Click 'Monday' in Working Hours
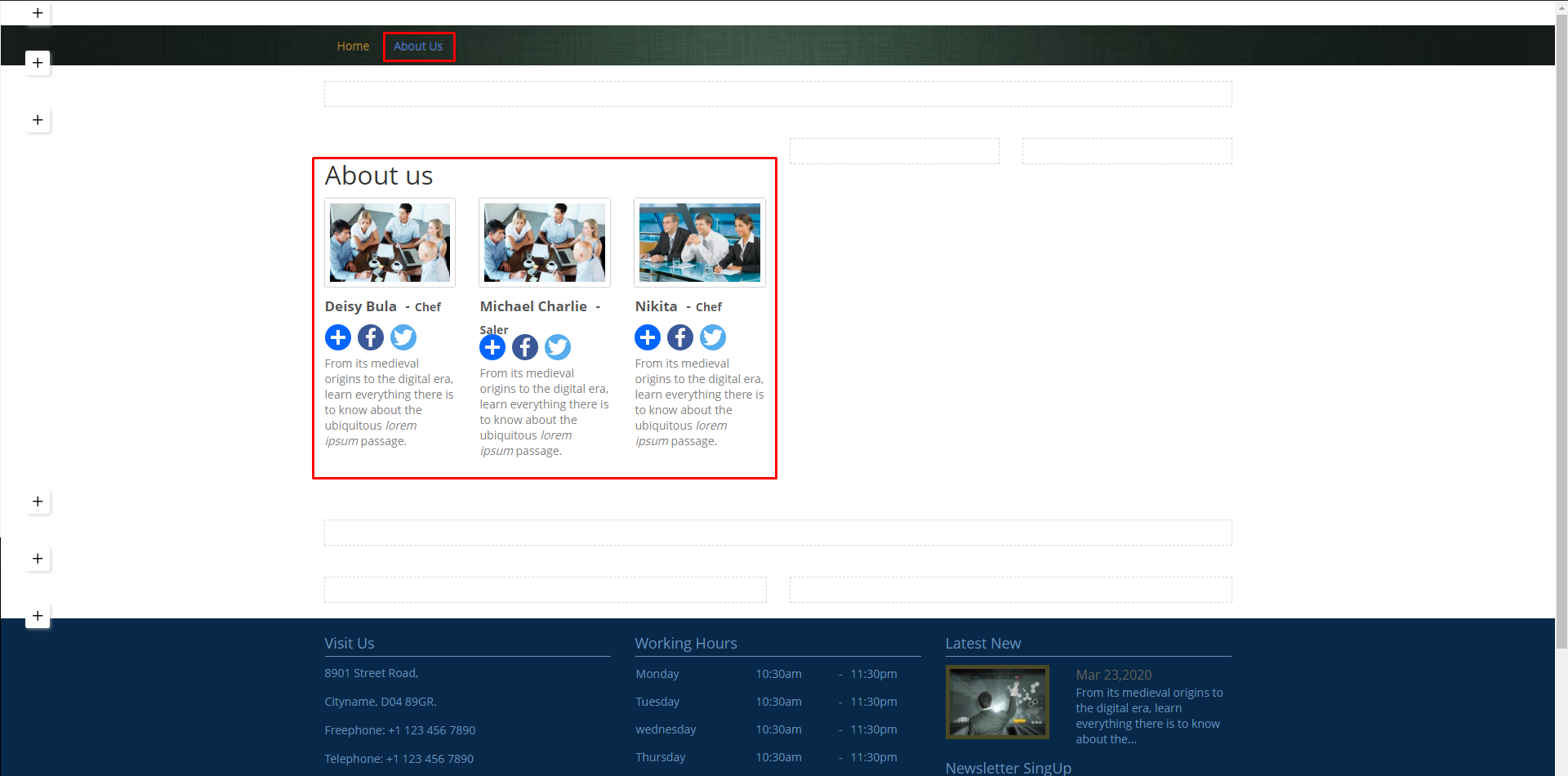This screenshot has width=1568, height=776. coord(657,674)
